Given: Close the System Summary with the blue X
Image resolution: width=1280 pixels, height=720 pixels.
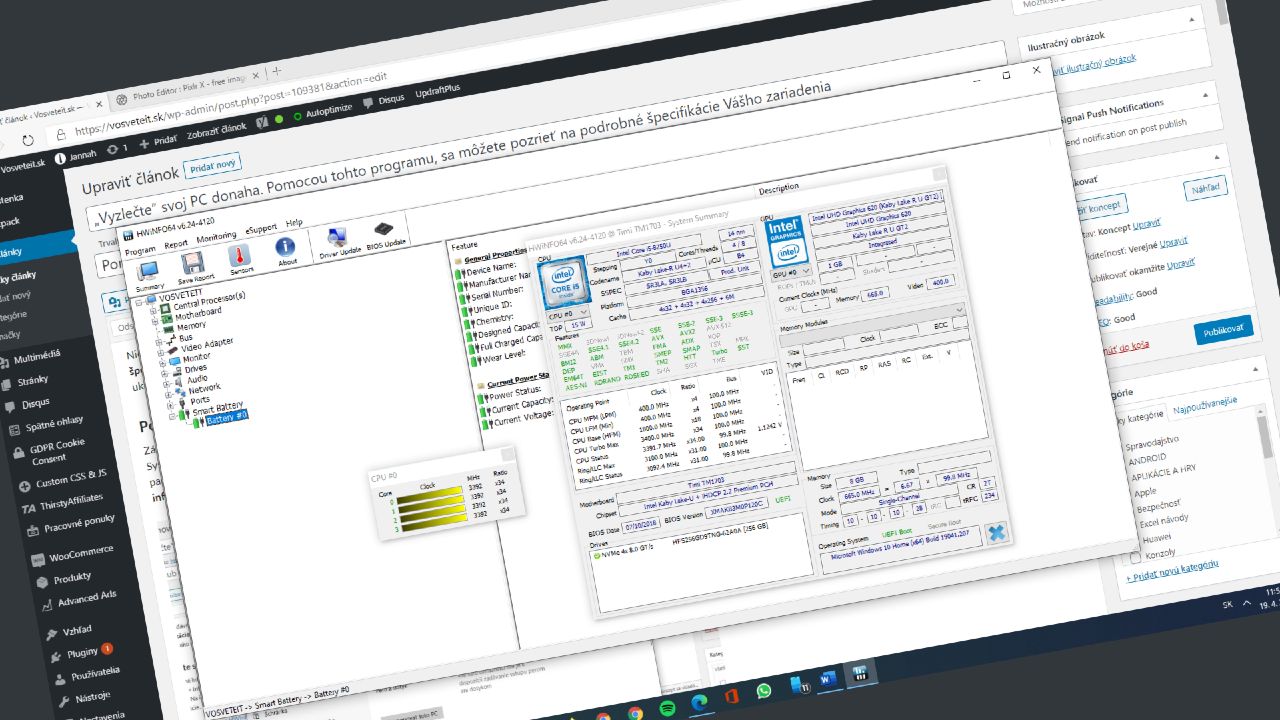Looking at the screenshot, I should point(996,533).
